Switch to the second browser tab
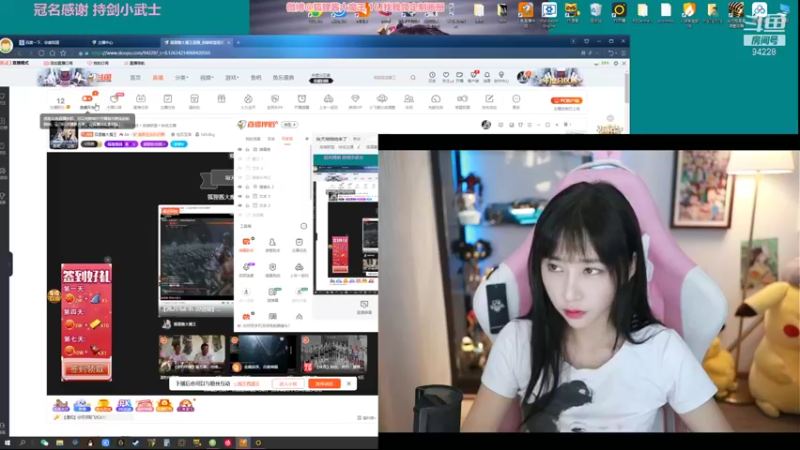800x450 pixels. click(122, 42)
